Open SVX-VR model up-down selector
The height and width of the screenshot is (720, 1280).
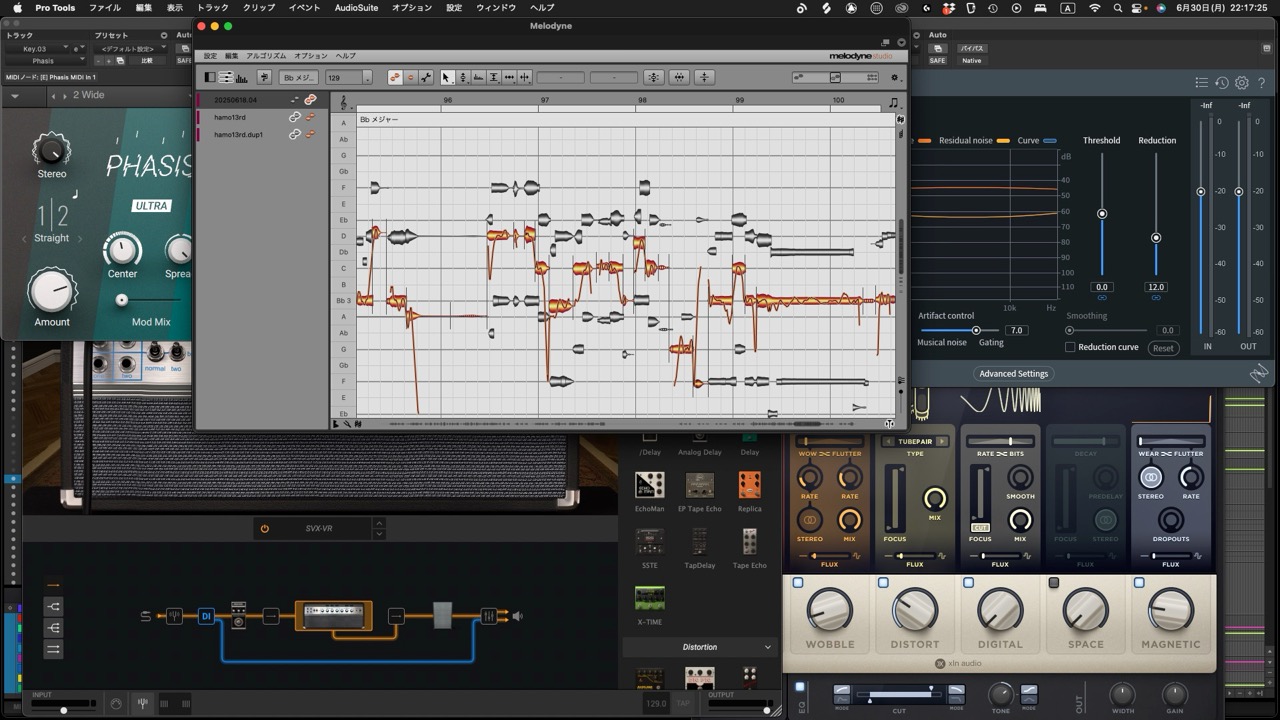pos(379,528)
